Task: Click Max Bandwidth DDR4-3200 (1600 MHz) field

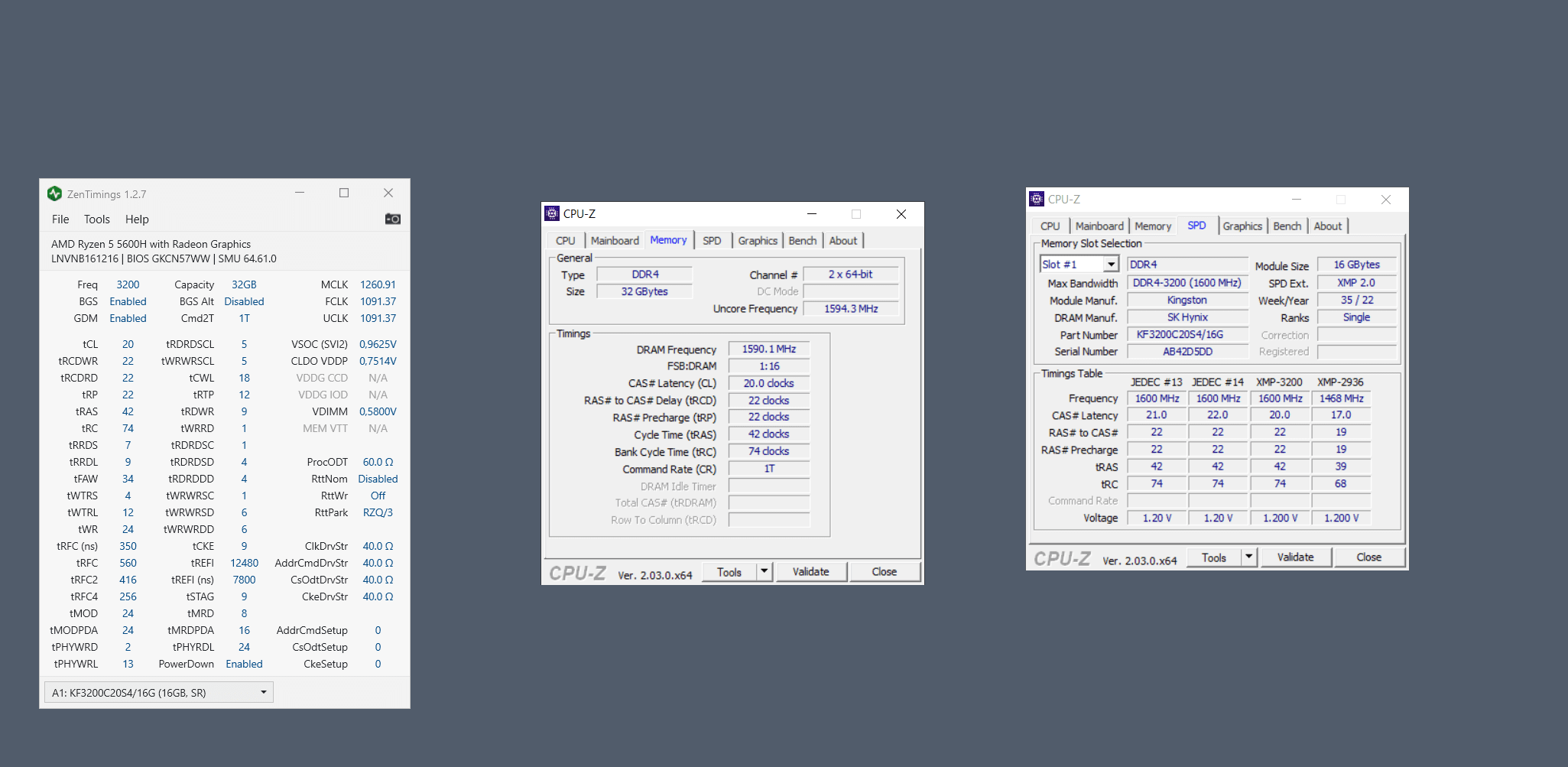Action: pyautogui.click(x=1187, y=283)
